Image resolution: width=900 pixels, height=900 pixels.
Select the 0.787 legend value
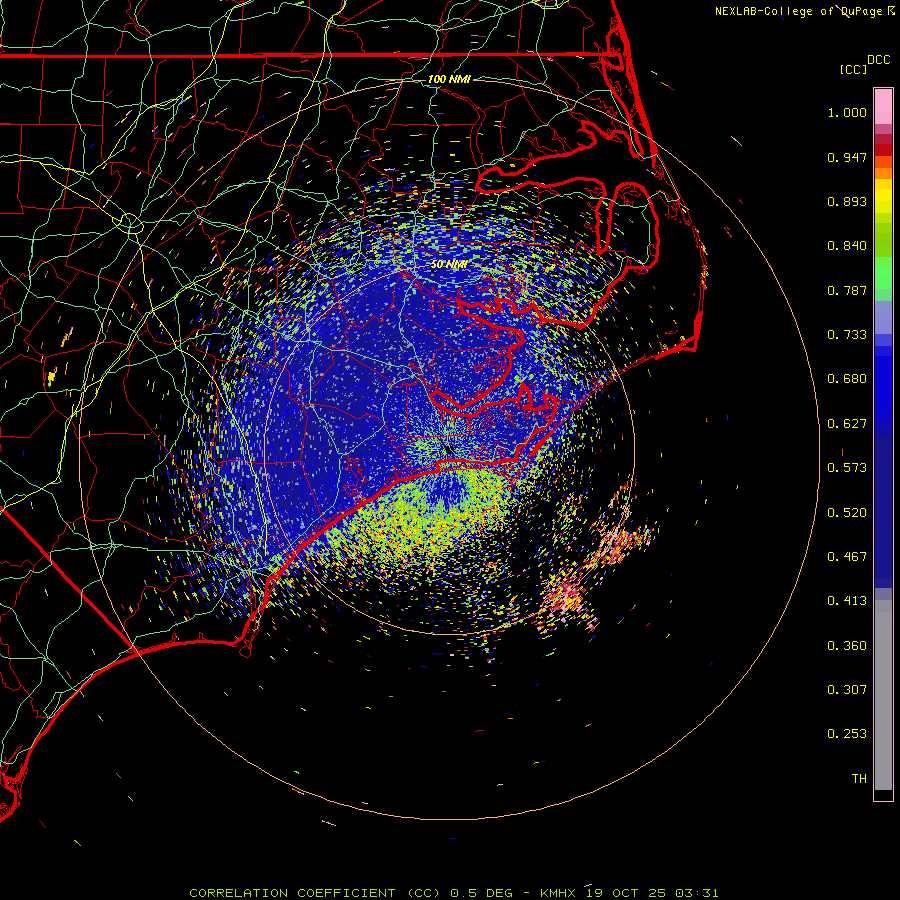click(847, 290)
